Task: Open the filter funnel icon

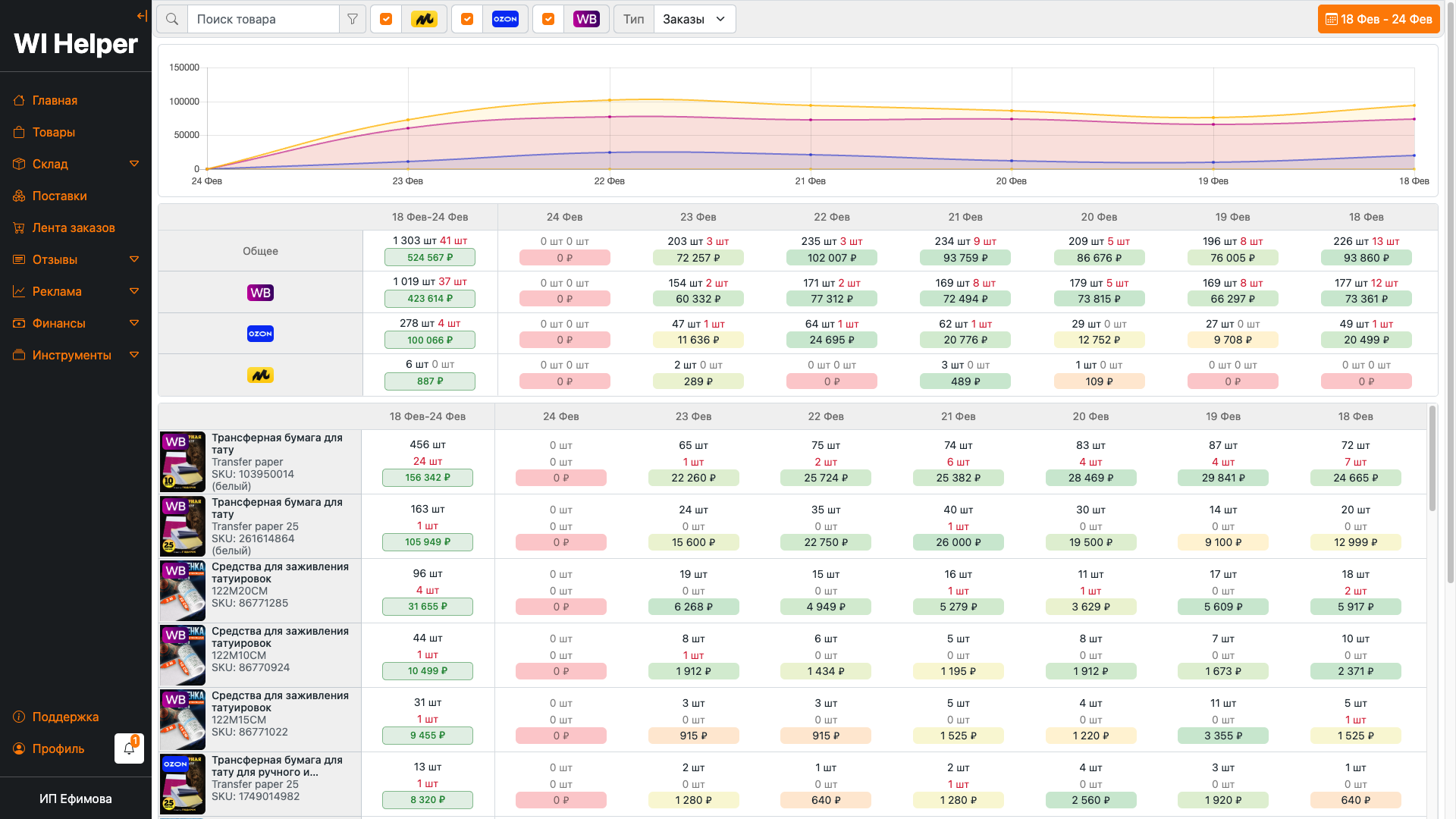Action: click(x=353, y=19)
